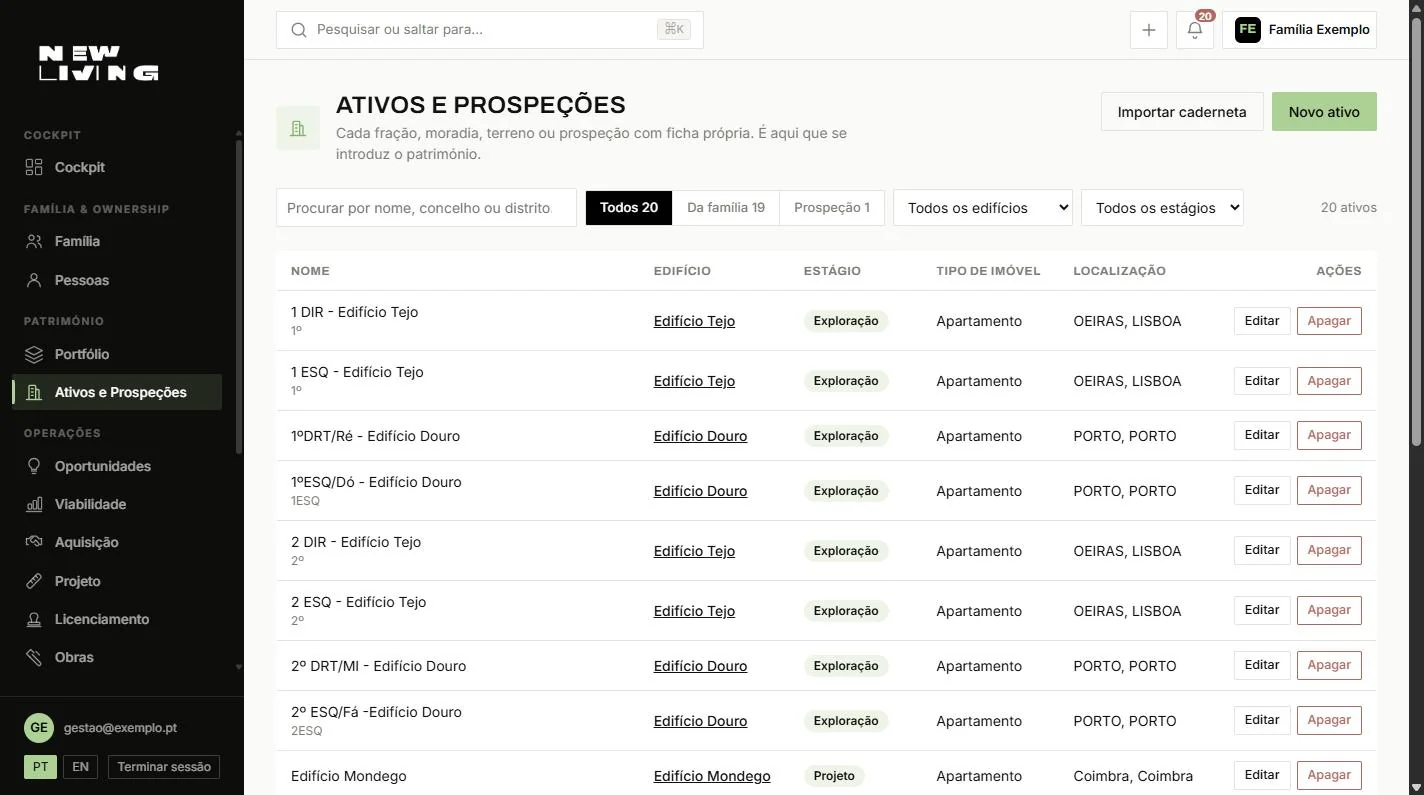Open the Família Exemplo account menu
Screen dimensions: 1424x795
coord(1300,30)
